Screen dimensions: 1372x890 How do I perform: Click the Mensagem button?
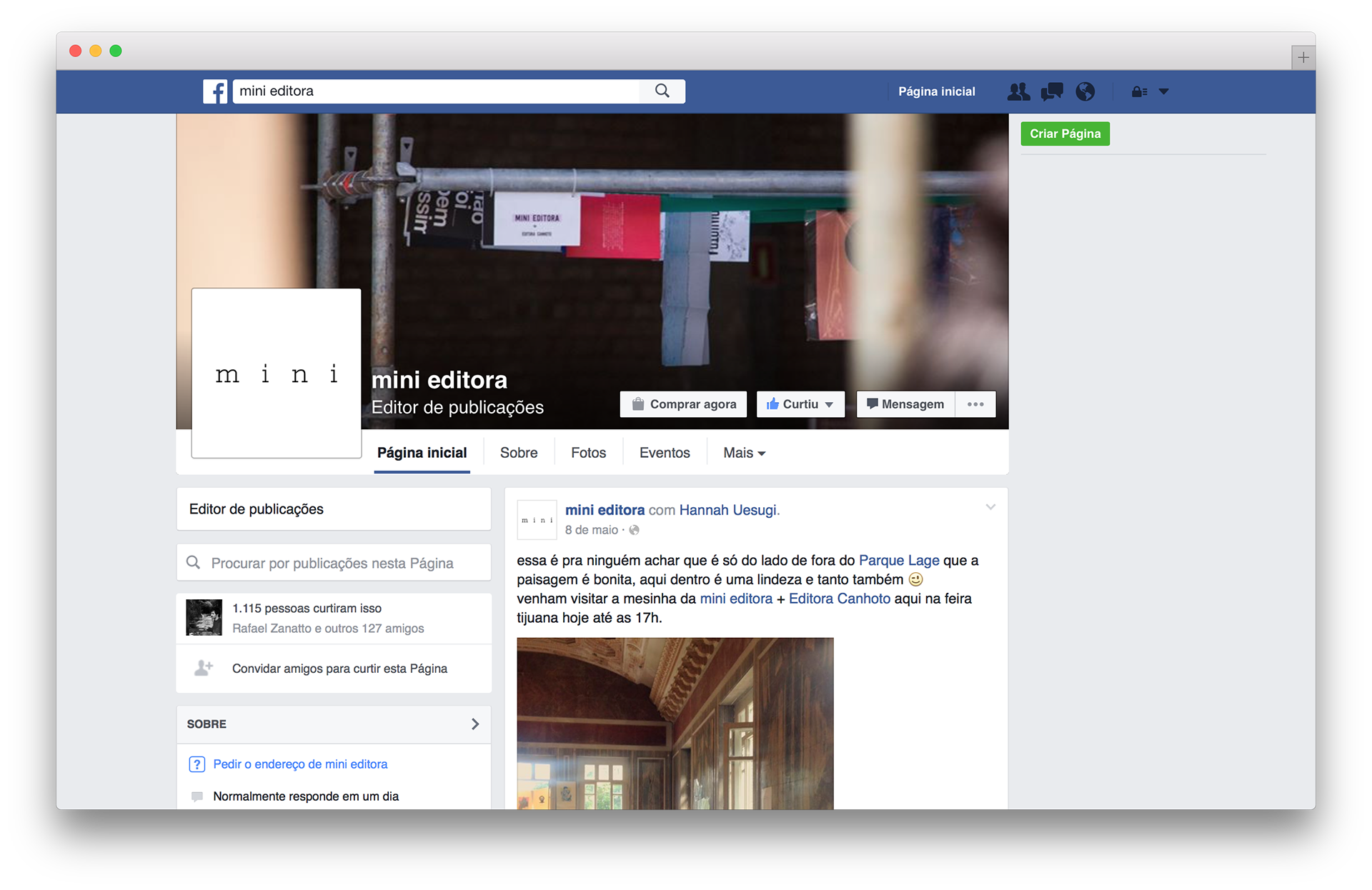(905, 404)
